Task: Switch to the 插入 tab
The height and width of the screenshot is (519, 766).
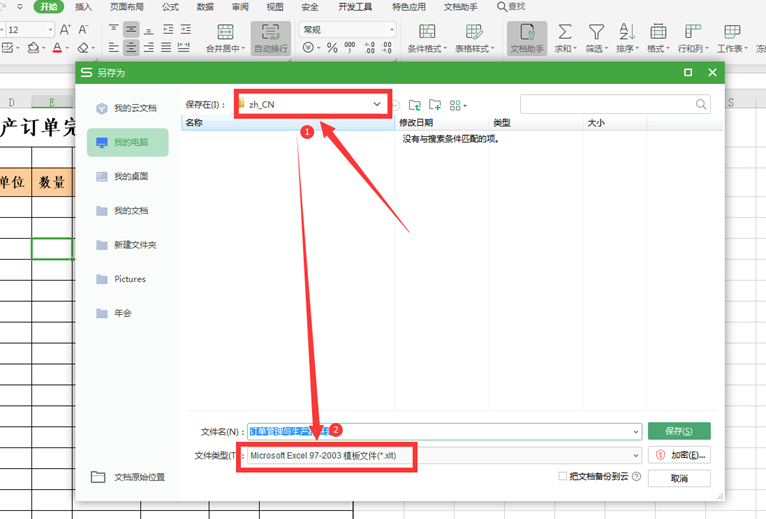Action: click(83, 7)
